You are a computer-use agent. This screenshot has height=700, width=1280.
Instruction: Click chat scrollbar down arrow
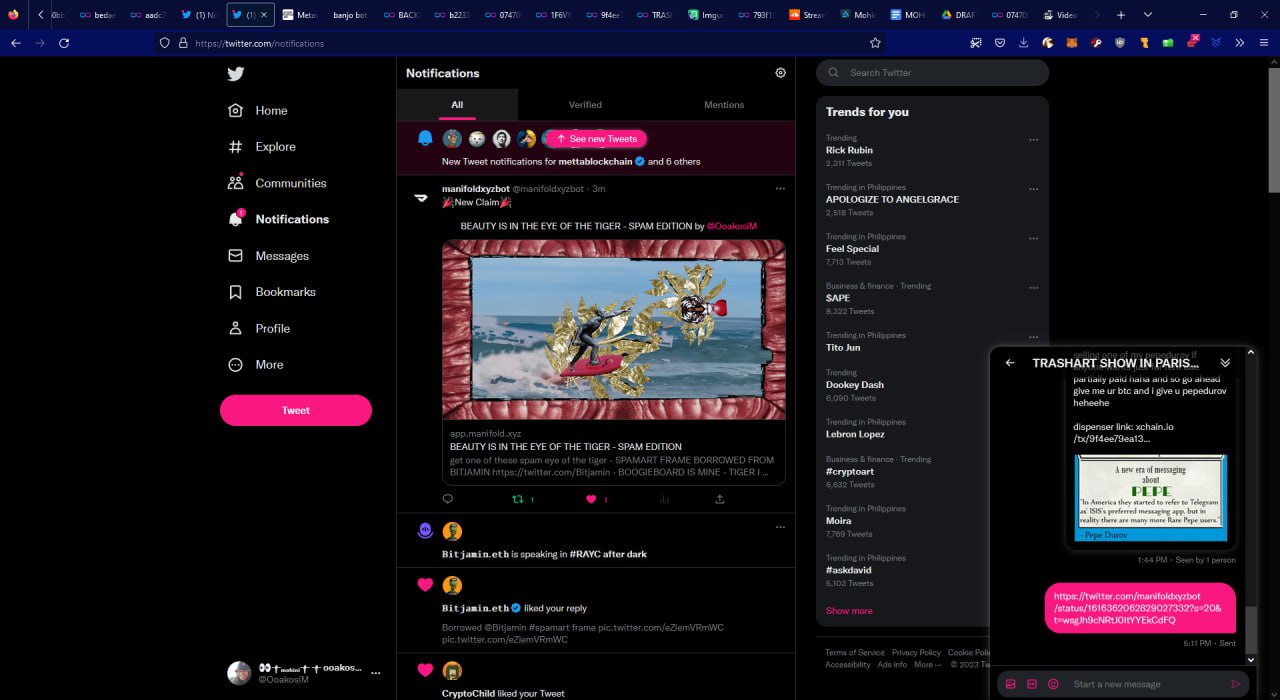[x=1251, y=659]
